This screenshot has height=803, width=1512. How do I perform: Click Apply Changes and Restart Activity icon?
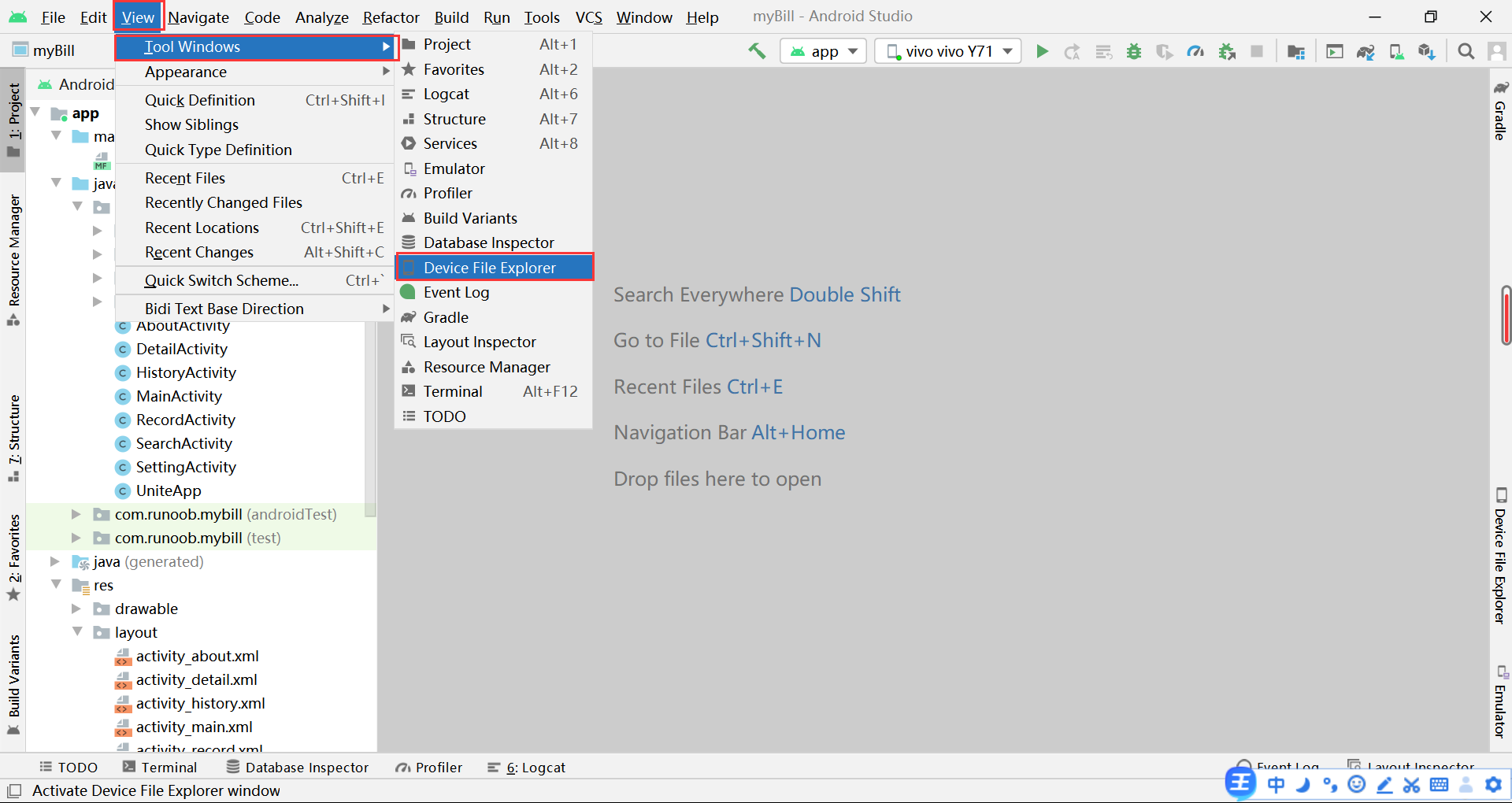[x=1072, y=52]
